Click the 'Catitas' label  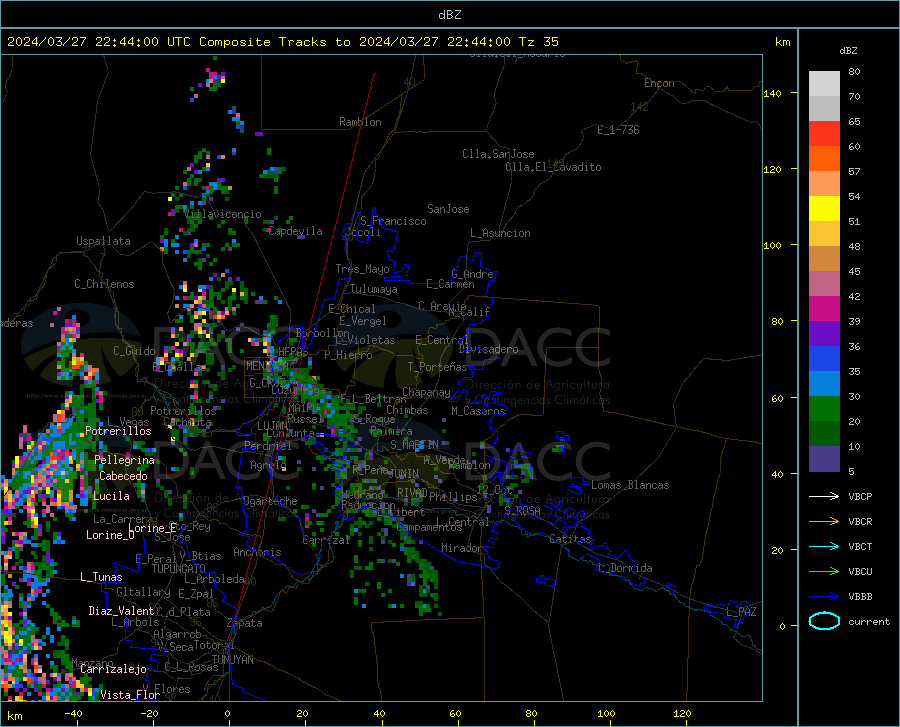click(570, 539)
